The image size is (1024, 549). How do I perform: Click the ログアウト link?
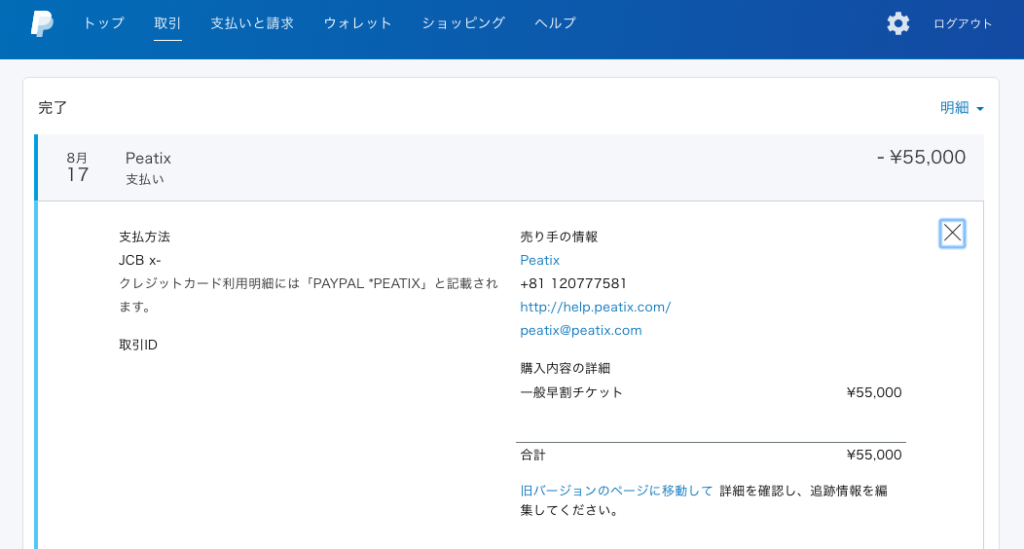click(x=963, y=24)
